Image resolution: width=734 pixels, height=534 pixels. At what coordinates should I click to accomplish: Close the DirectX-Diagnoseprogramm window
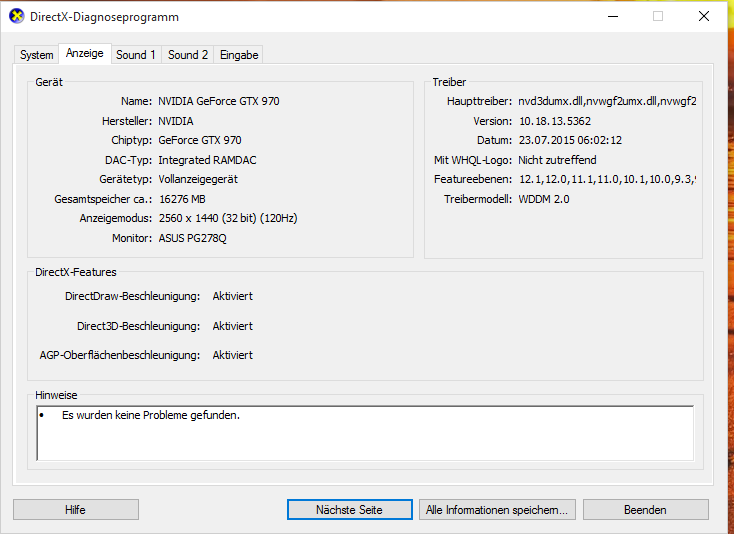(704, 16)
